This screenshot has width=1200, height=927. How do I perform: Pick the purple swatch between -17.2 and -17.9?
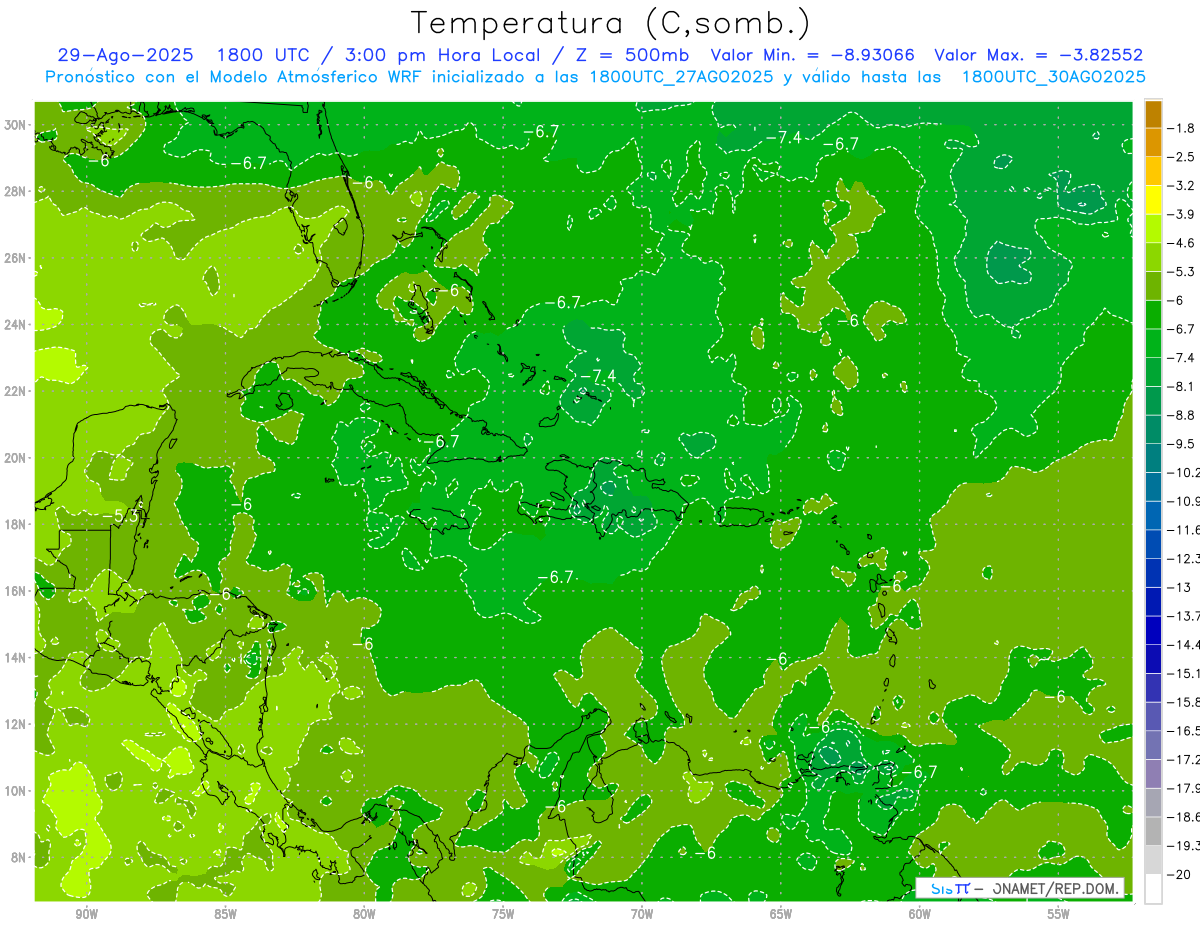[1153, 774]
